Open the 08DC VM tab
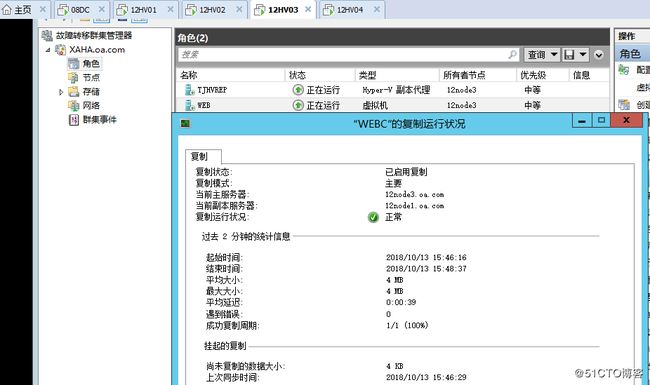 click(80, 10)
